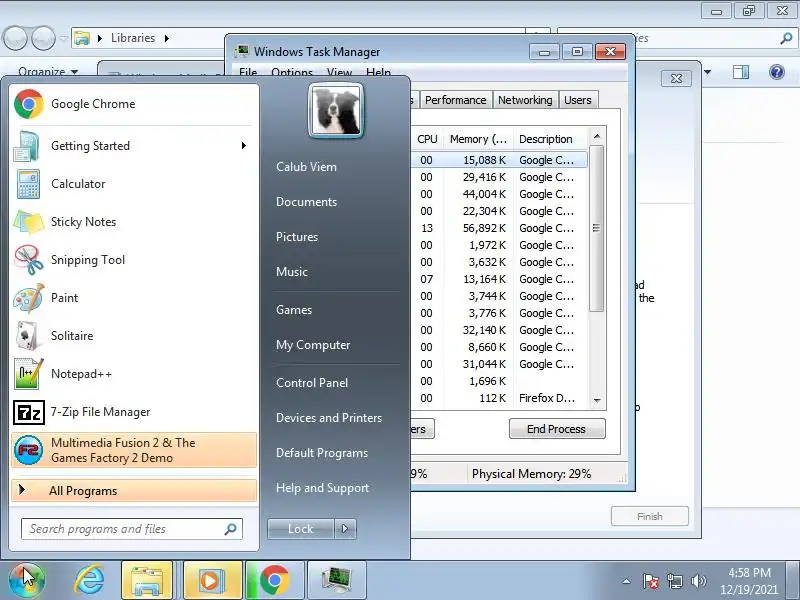This screenshot has width=800, height=600.
Task: Launch 7-Zip File Manager icon
Action: coord(29,412)
